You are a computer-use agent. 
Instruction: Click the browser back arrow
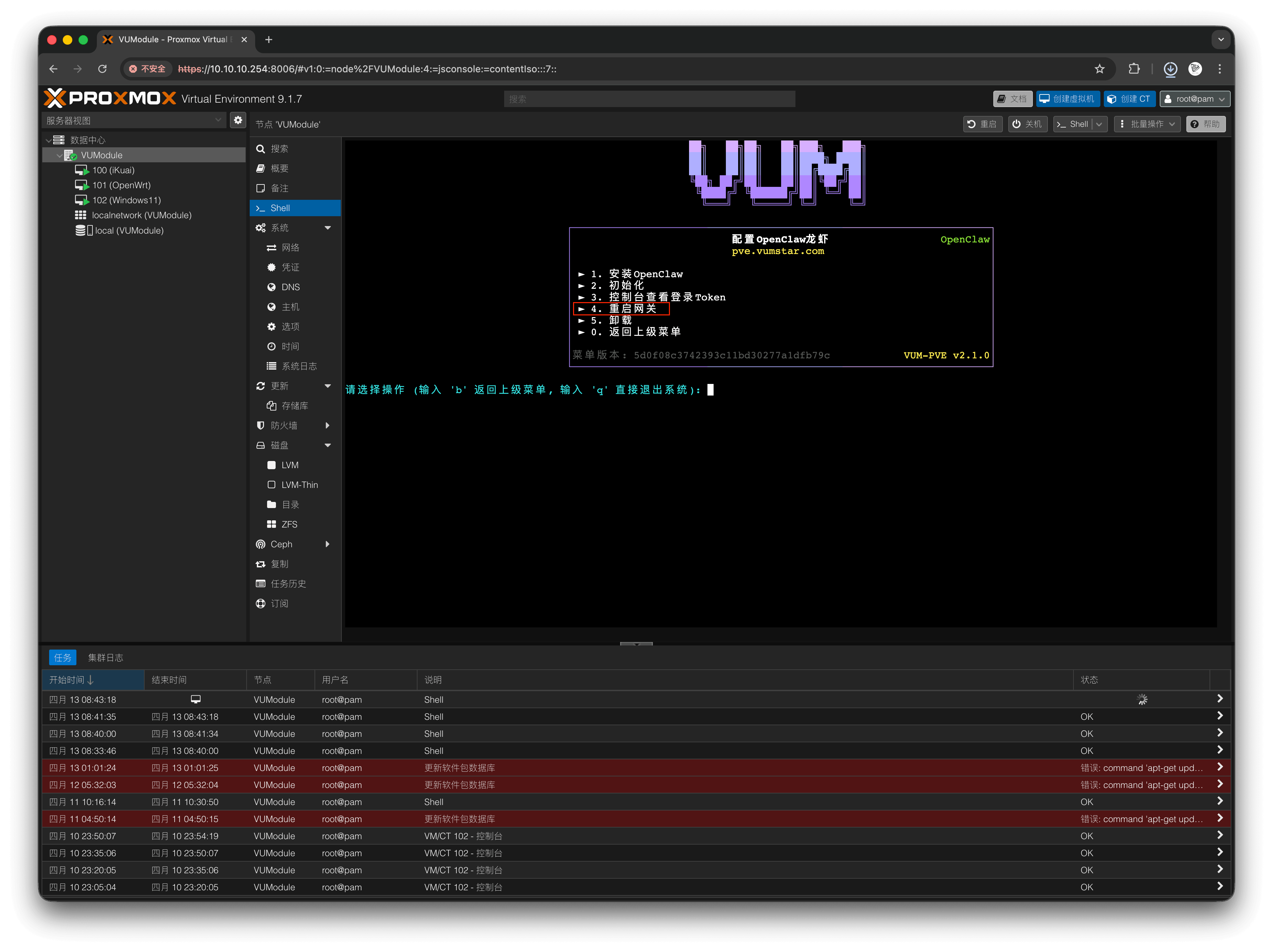point(54,69)
